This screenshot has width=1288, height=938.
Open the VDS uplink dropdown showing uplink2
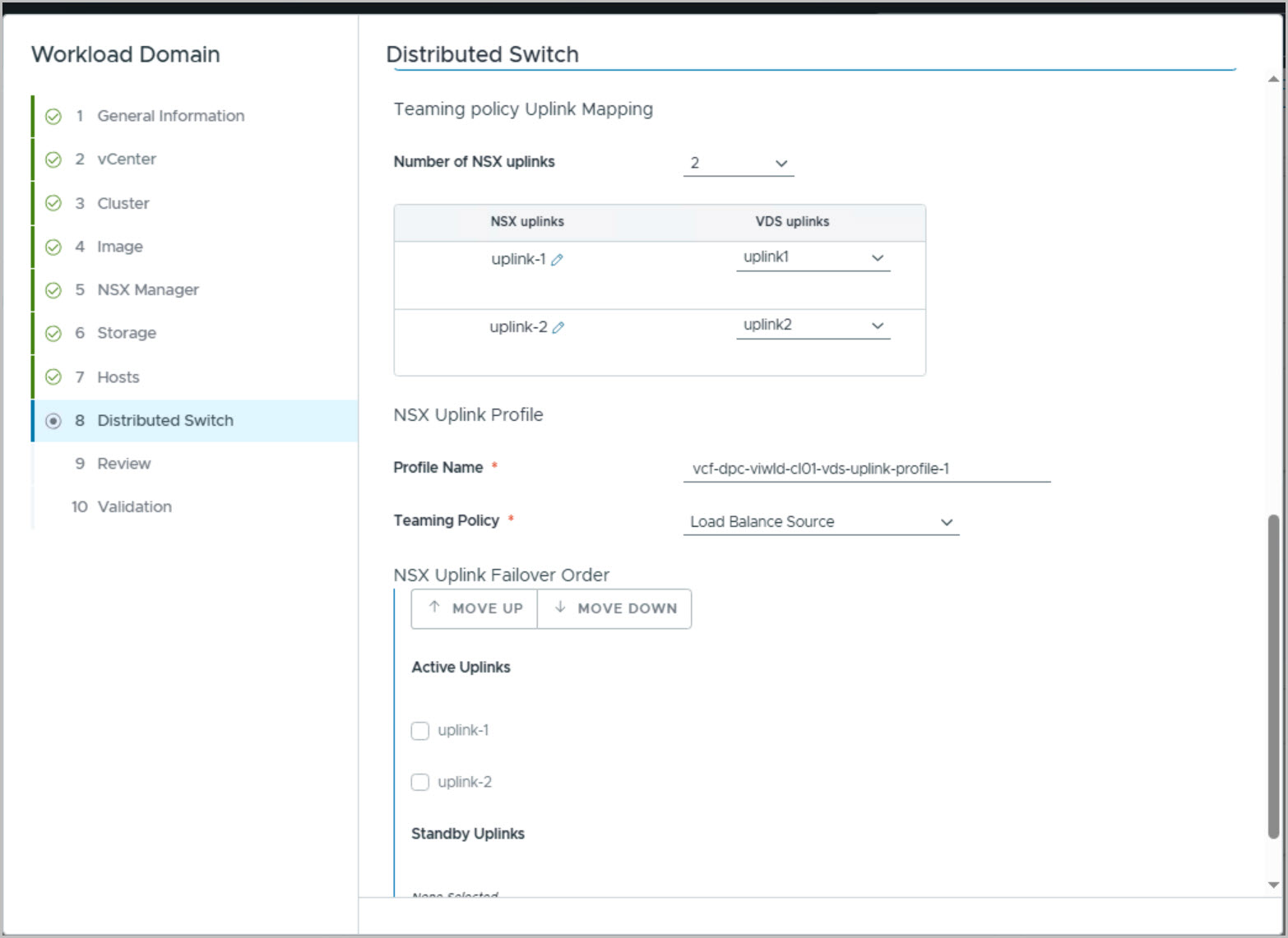[x=813, y=326]
